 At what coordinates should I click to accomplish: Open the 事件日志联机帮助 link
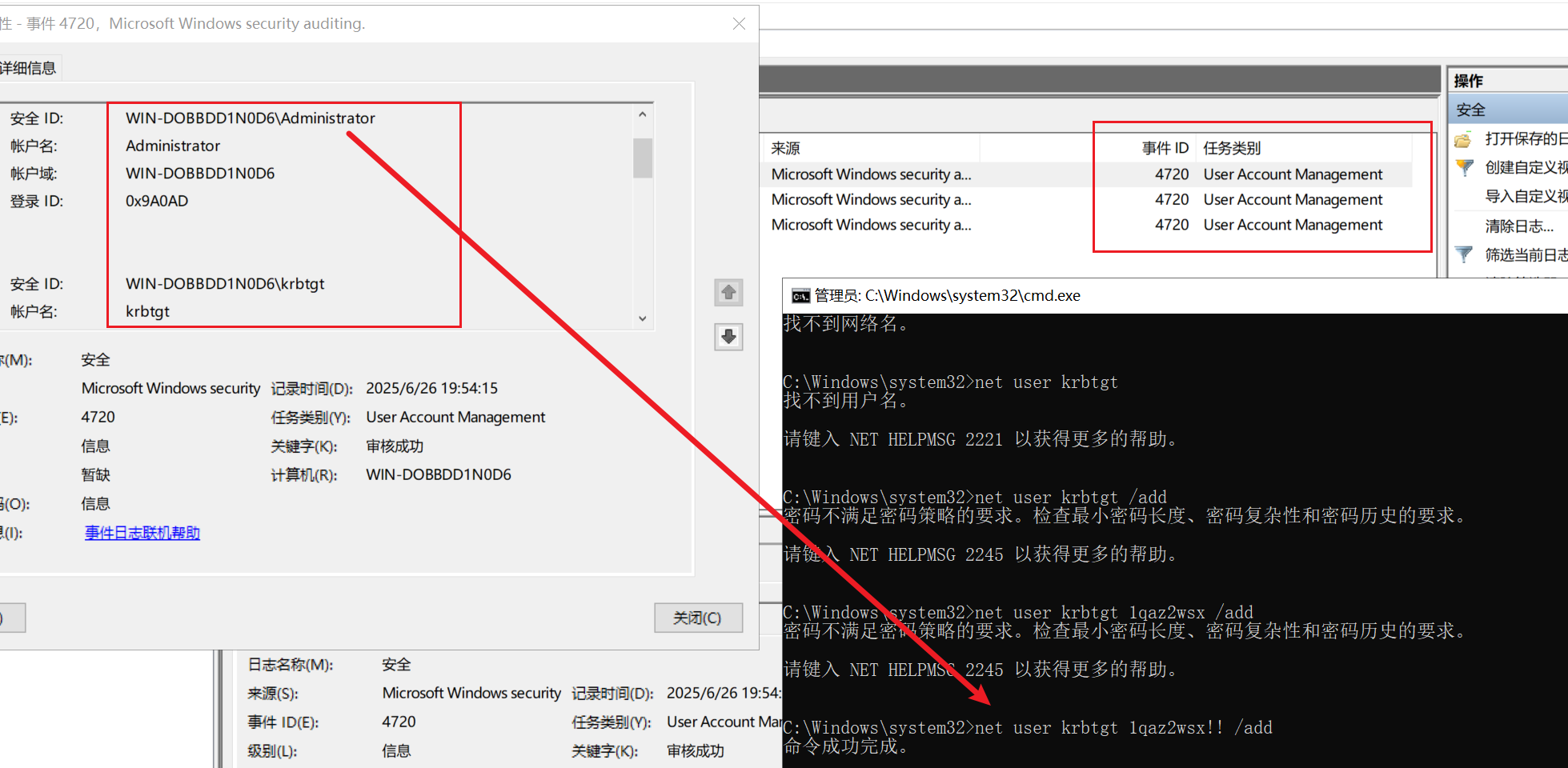tap(142, 533)
